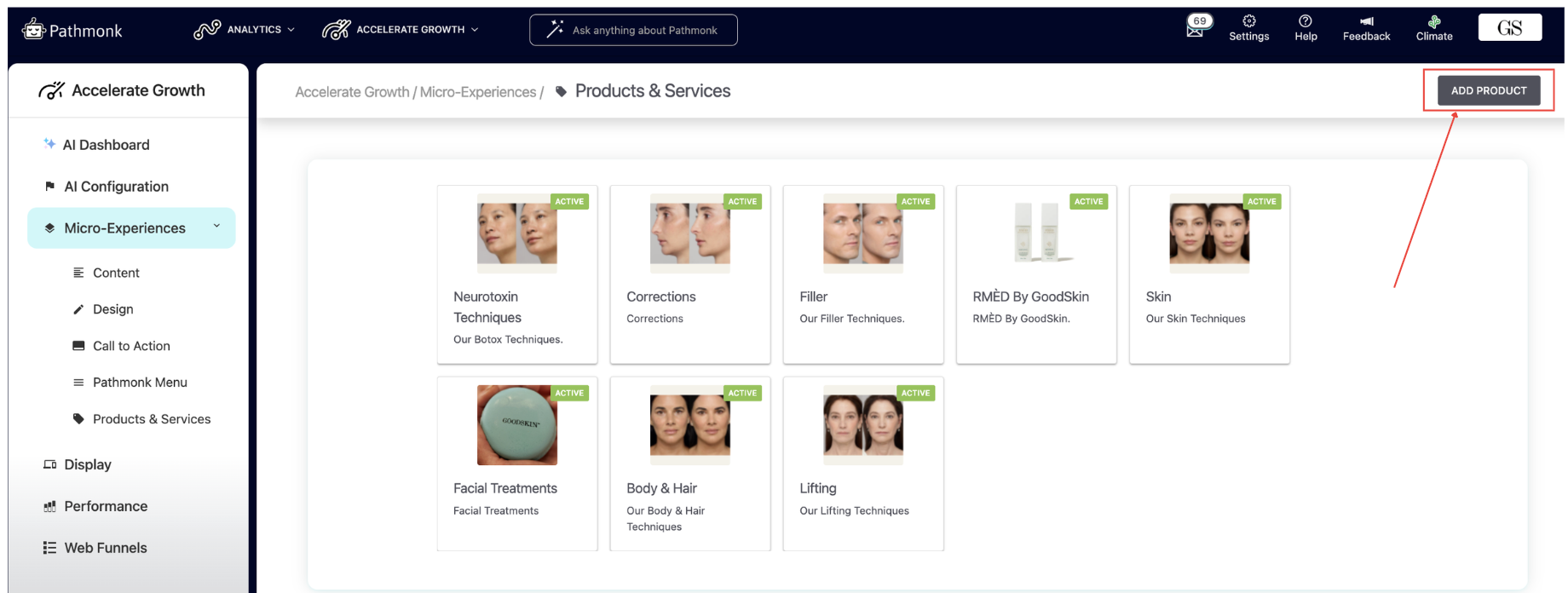Open the RMÈD By GoodSkin product thumbnail

1036,233
